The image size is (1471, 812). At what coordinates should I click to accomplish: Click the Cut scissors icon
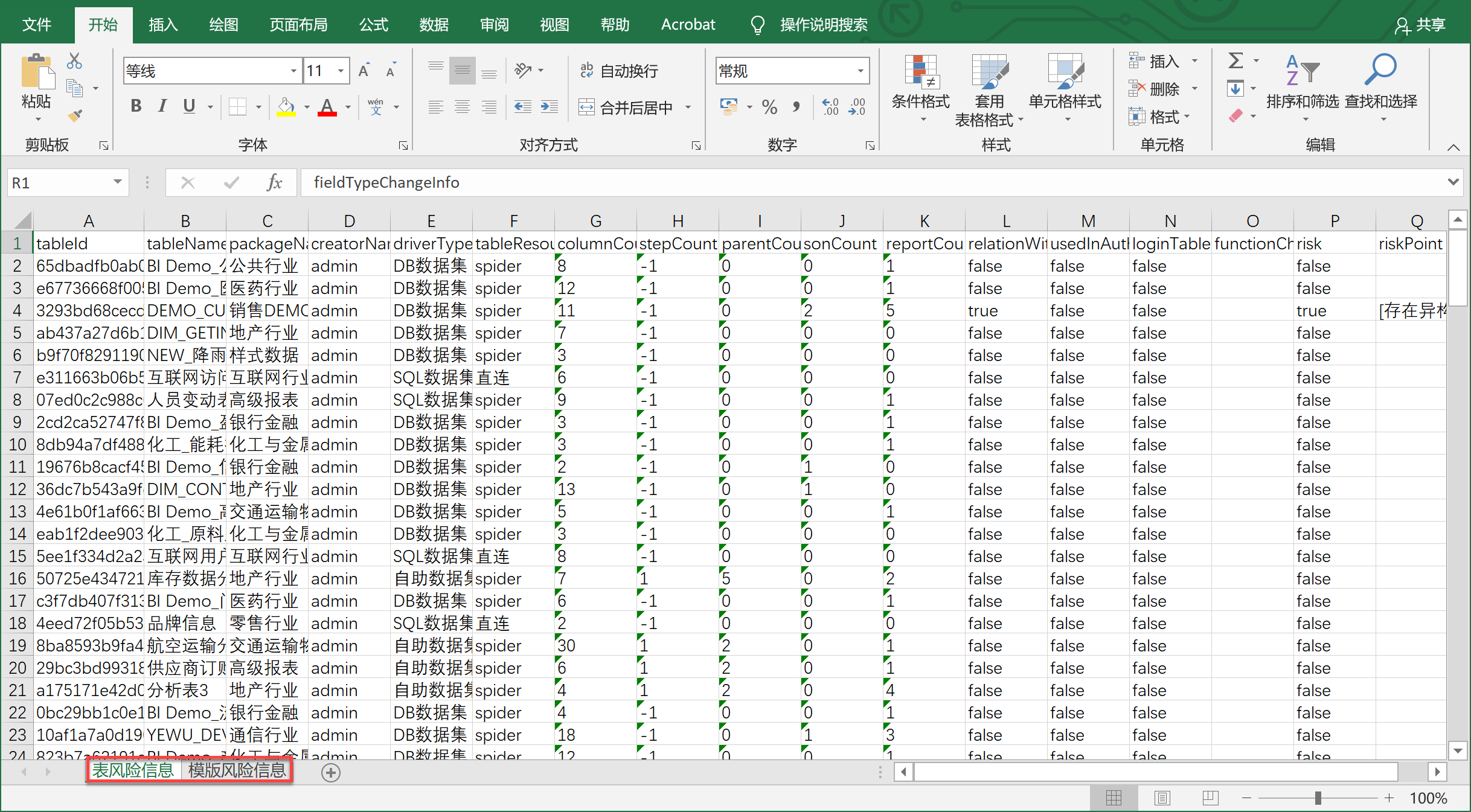tap(74, 60)
